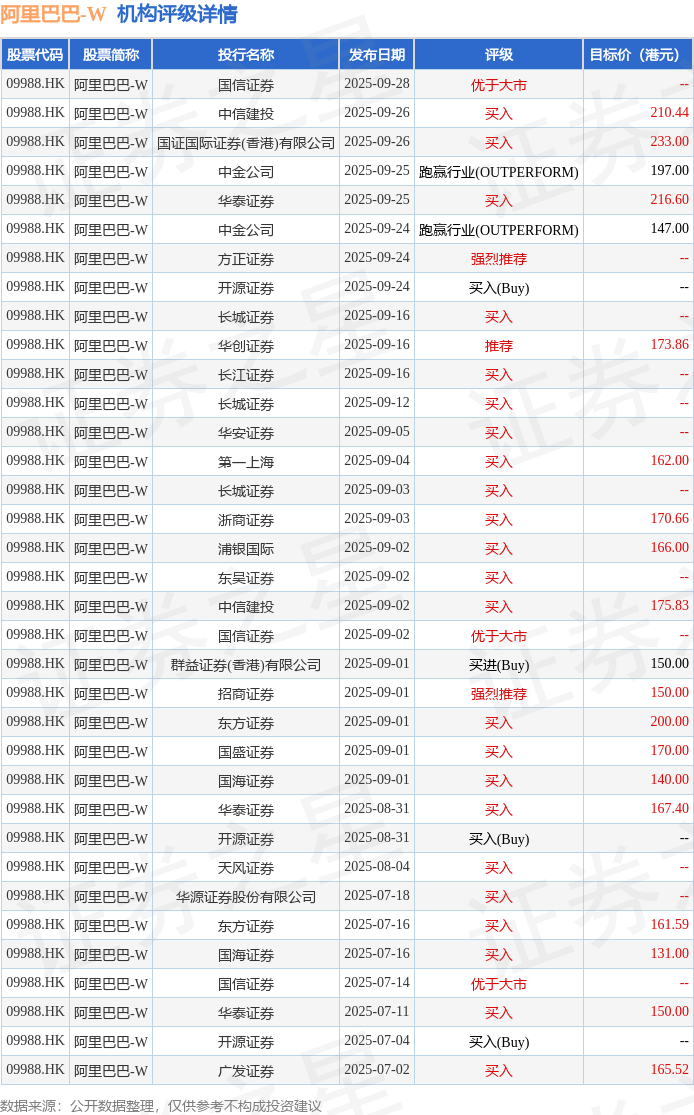This screenshot has width=694, height=1115.
Task: Click 强烈推荐 rating in 招商证券 row
Action: click(498, 694)
